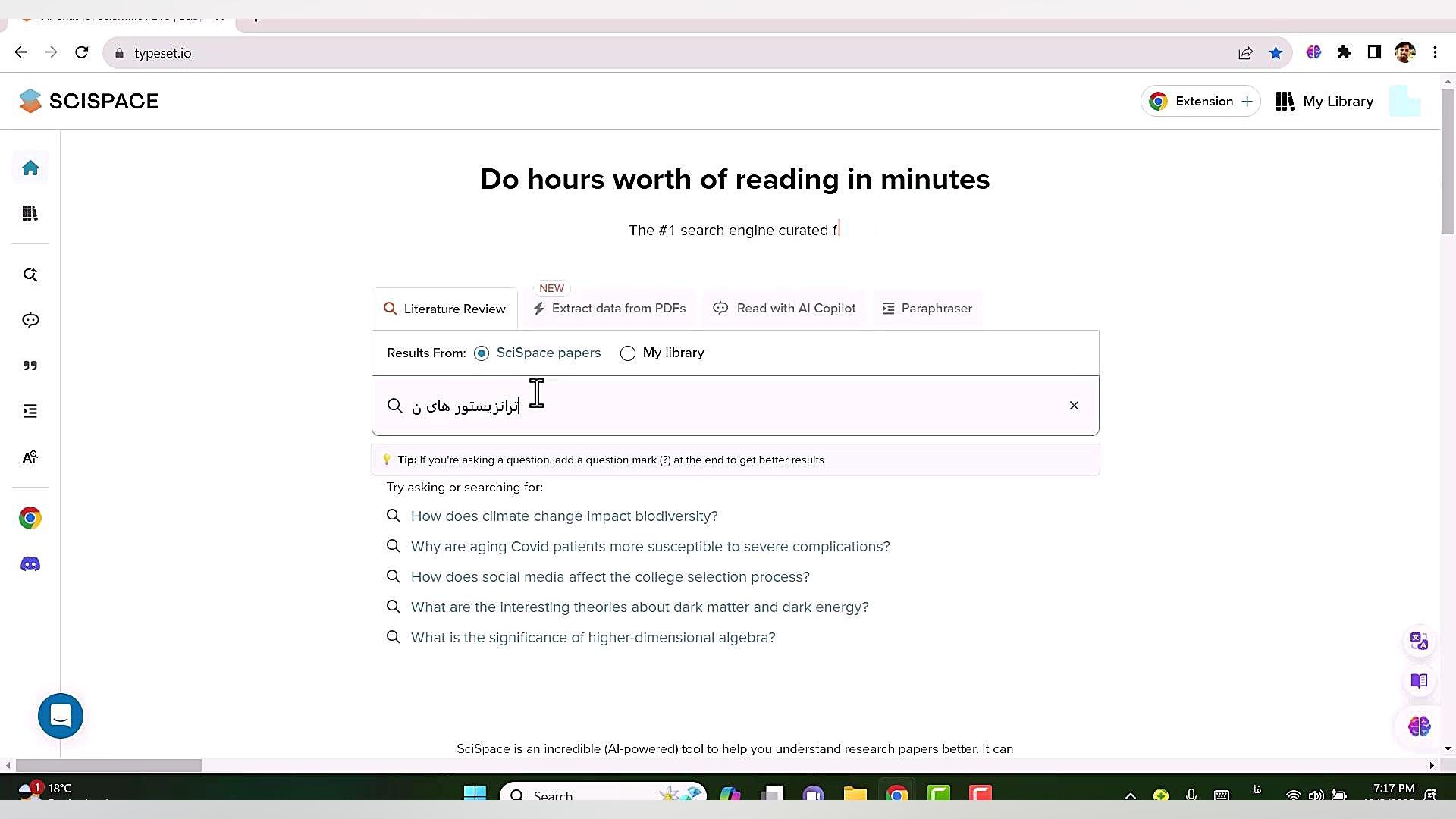The height and width of the screenshot is (819, 1456).
Task: Open the Chrome three-dot menu
Action: [x=1435, y=52]
